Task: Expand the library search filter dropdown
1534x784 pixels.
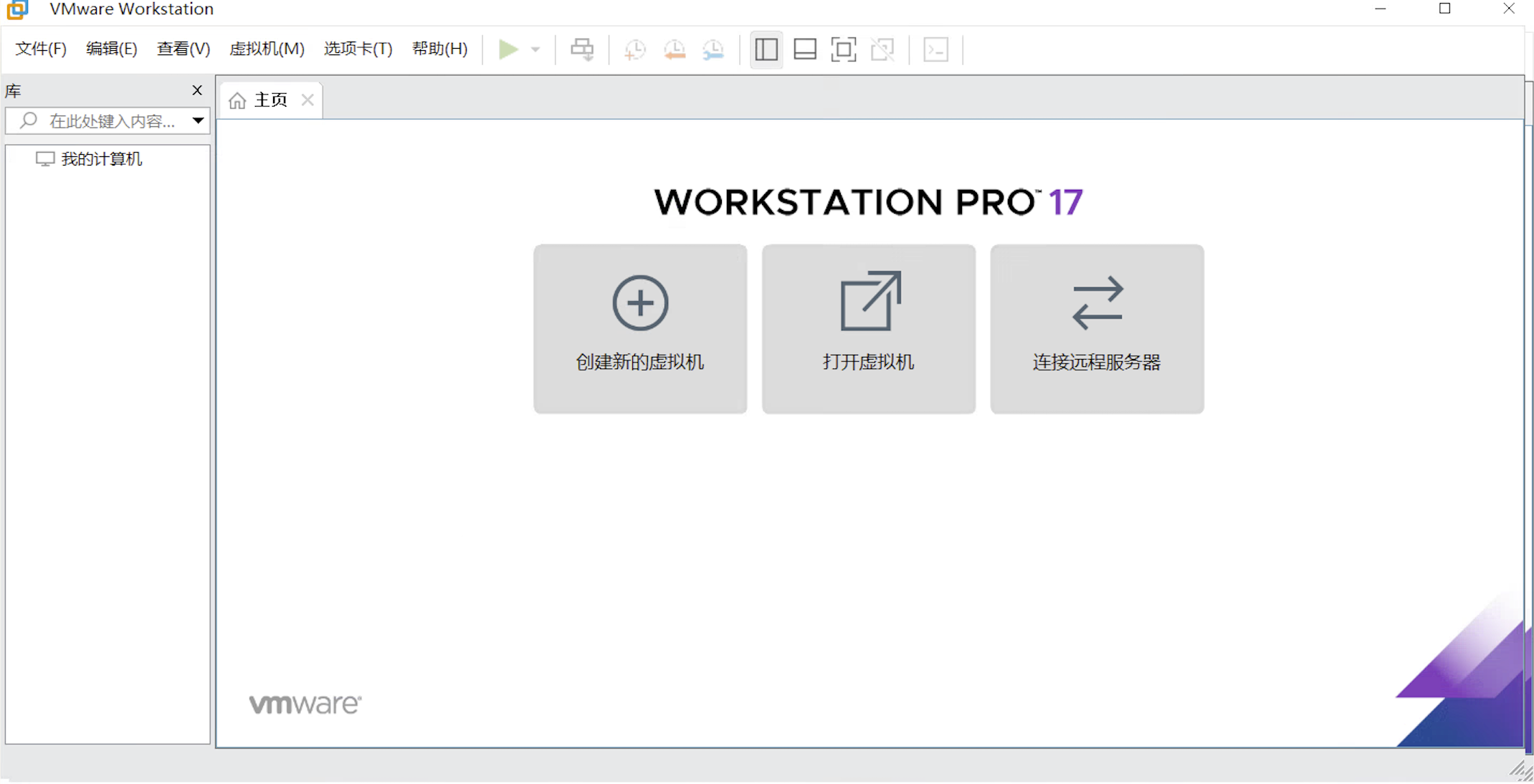Action: coord(198,120)
